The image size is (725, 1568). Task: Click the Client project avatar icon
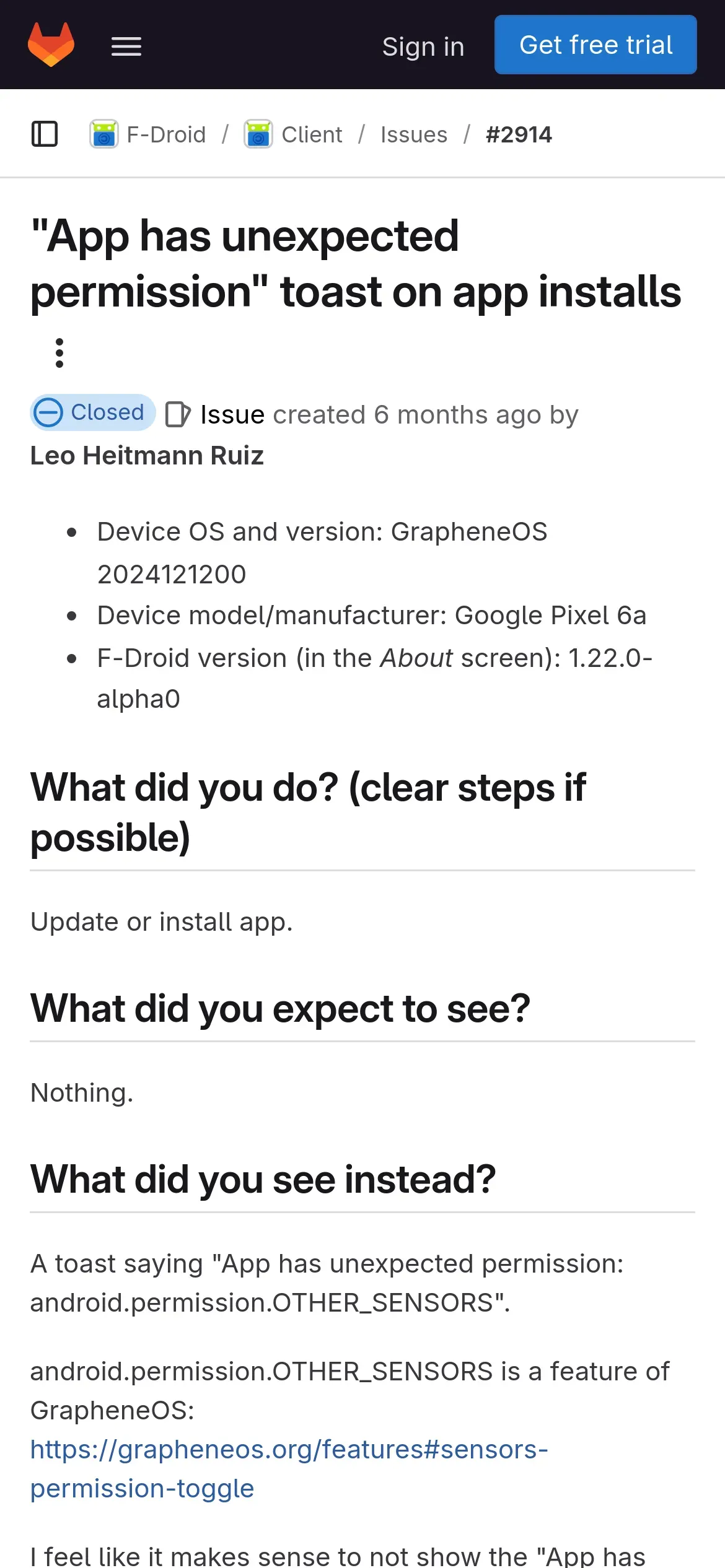[x=258, y=134]
